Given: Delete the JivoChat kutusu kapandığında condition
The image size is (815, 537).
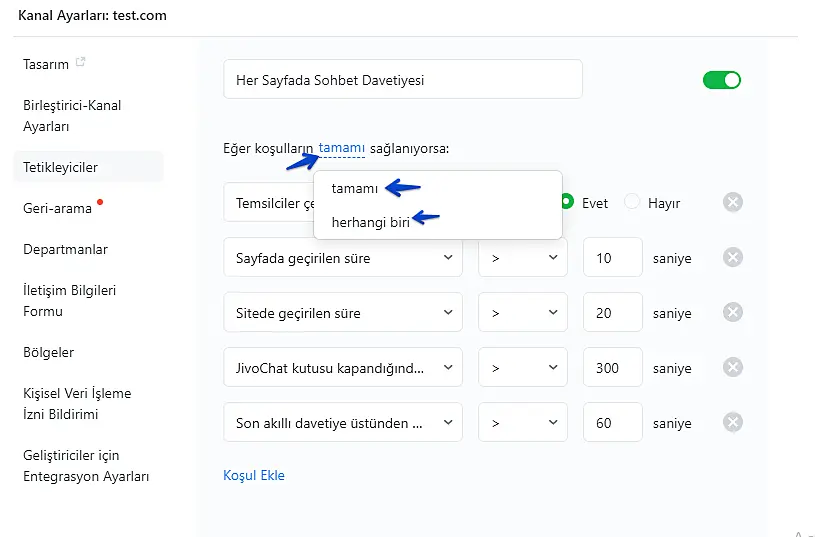Looking at the screenshot, I should tap(733, 368).
